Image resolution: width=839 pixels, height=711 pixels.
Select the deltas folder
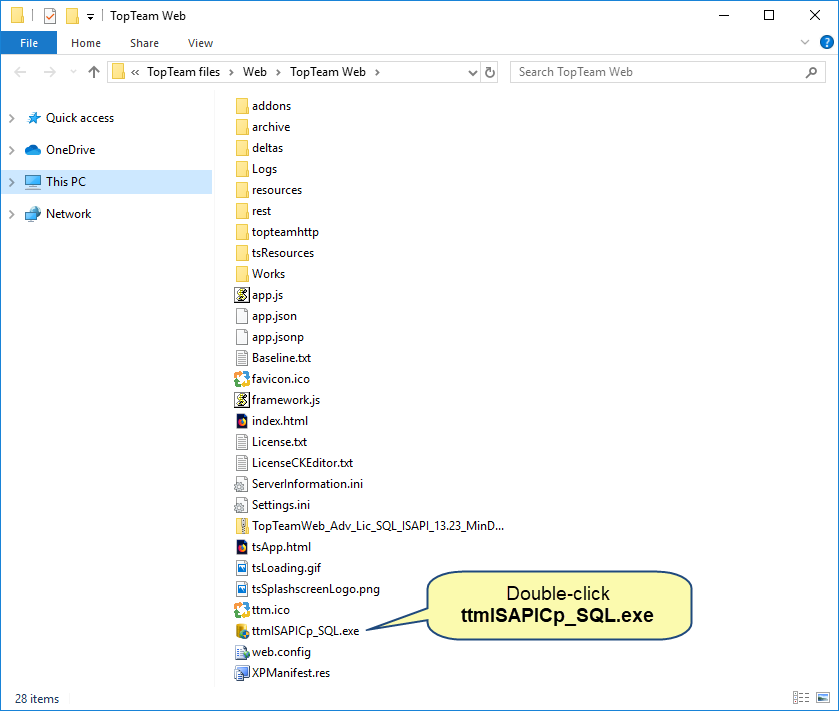(259, 148)
